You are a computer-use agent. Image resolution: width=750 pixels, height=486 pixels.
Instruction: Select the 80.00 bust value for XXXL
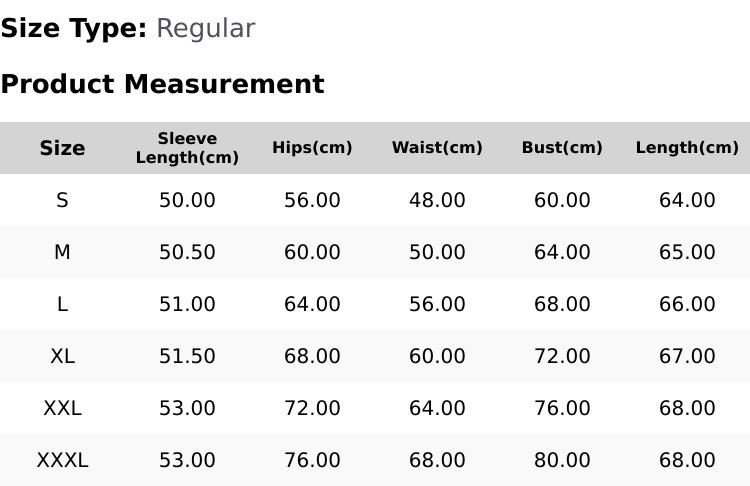(562, 461)
